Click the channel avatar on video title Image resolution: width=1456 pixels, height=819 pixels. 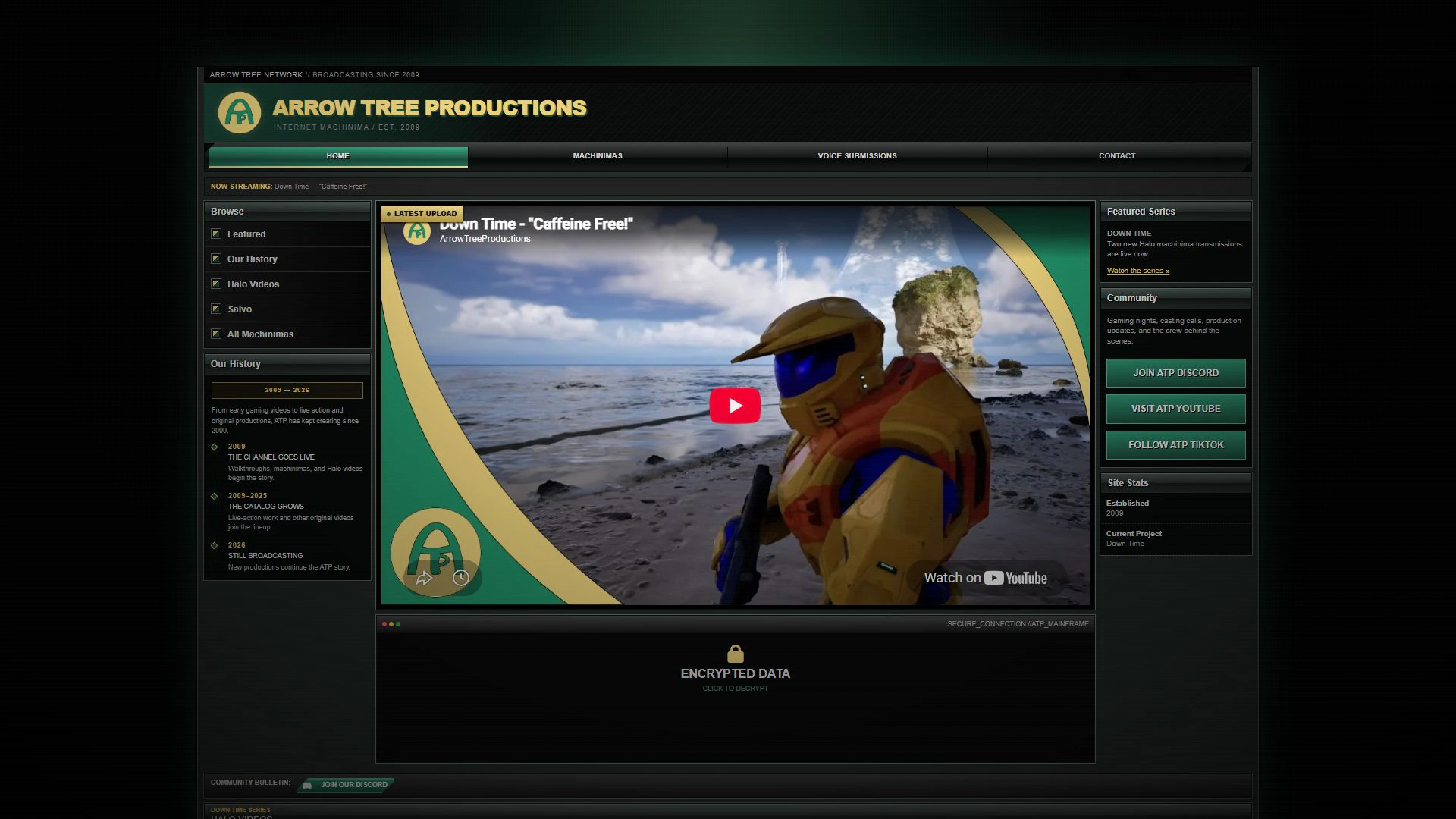coord(416,231)
